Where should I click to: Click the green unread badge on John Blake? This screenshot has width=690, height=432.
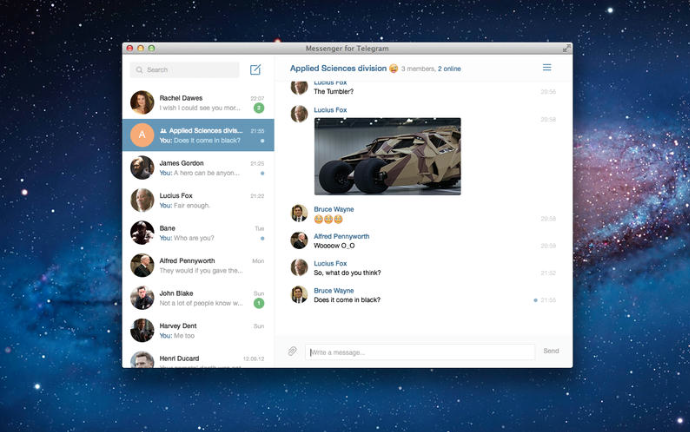[x=259, y=303]
